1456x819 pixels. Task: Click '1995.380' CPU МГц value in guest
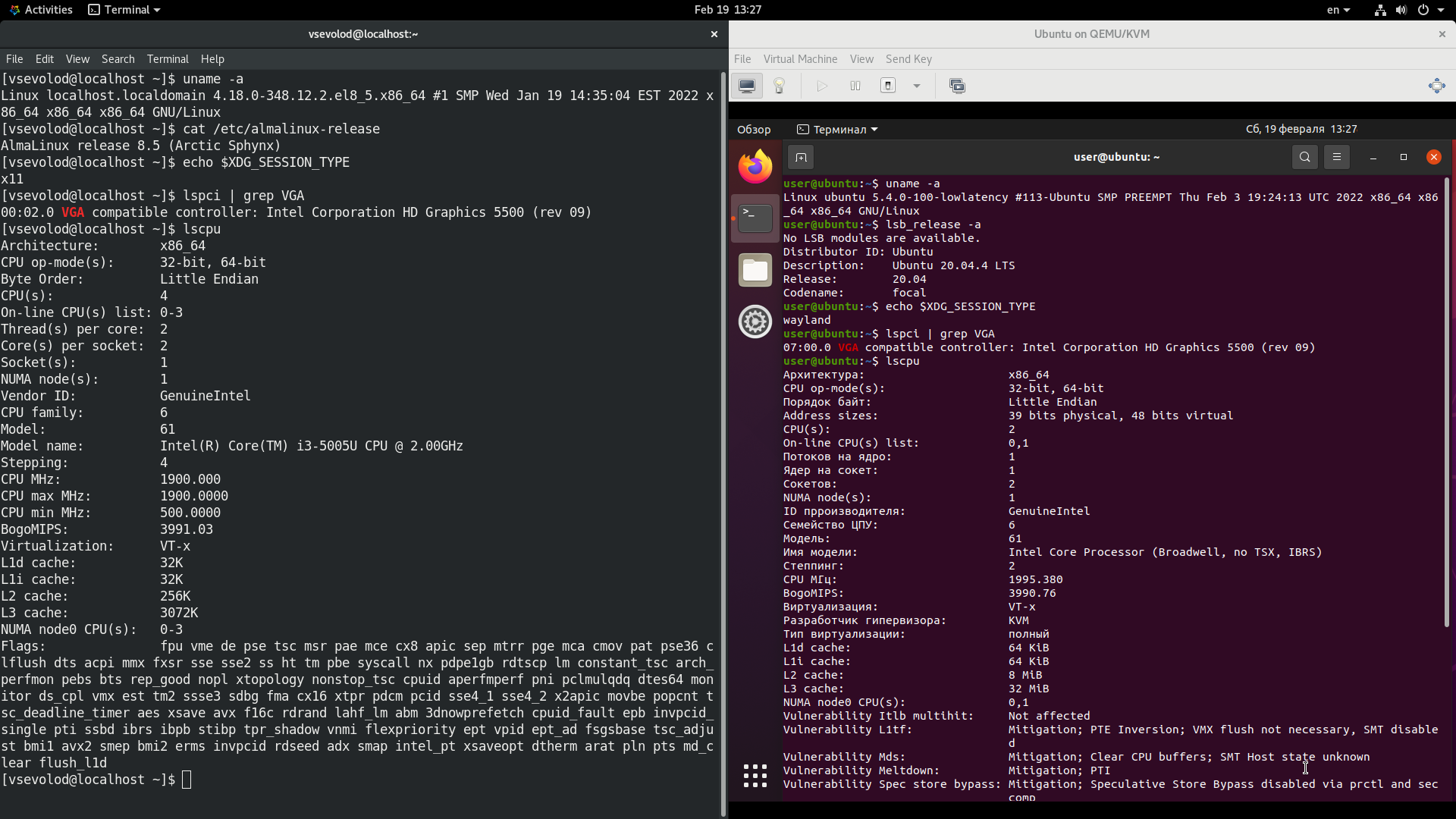point(1035,579)
